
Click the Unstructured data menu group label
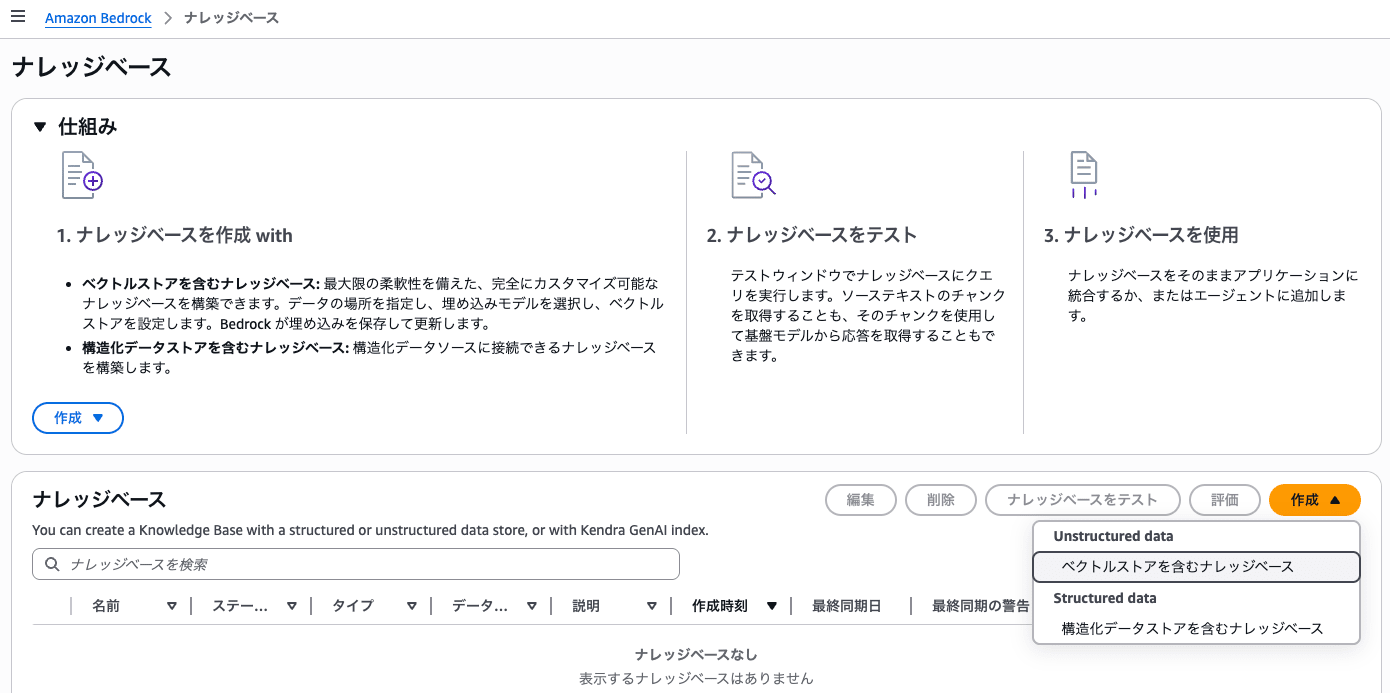point(1113,536)
